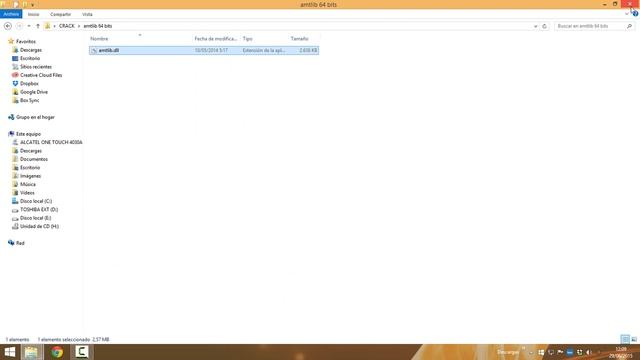The width and height of the screenshot is (640, 360).
Task: Click the Dropbox icon in the sidebar
Action: [15, 84]
